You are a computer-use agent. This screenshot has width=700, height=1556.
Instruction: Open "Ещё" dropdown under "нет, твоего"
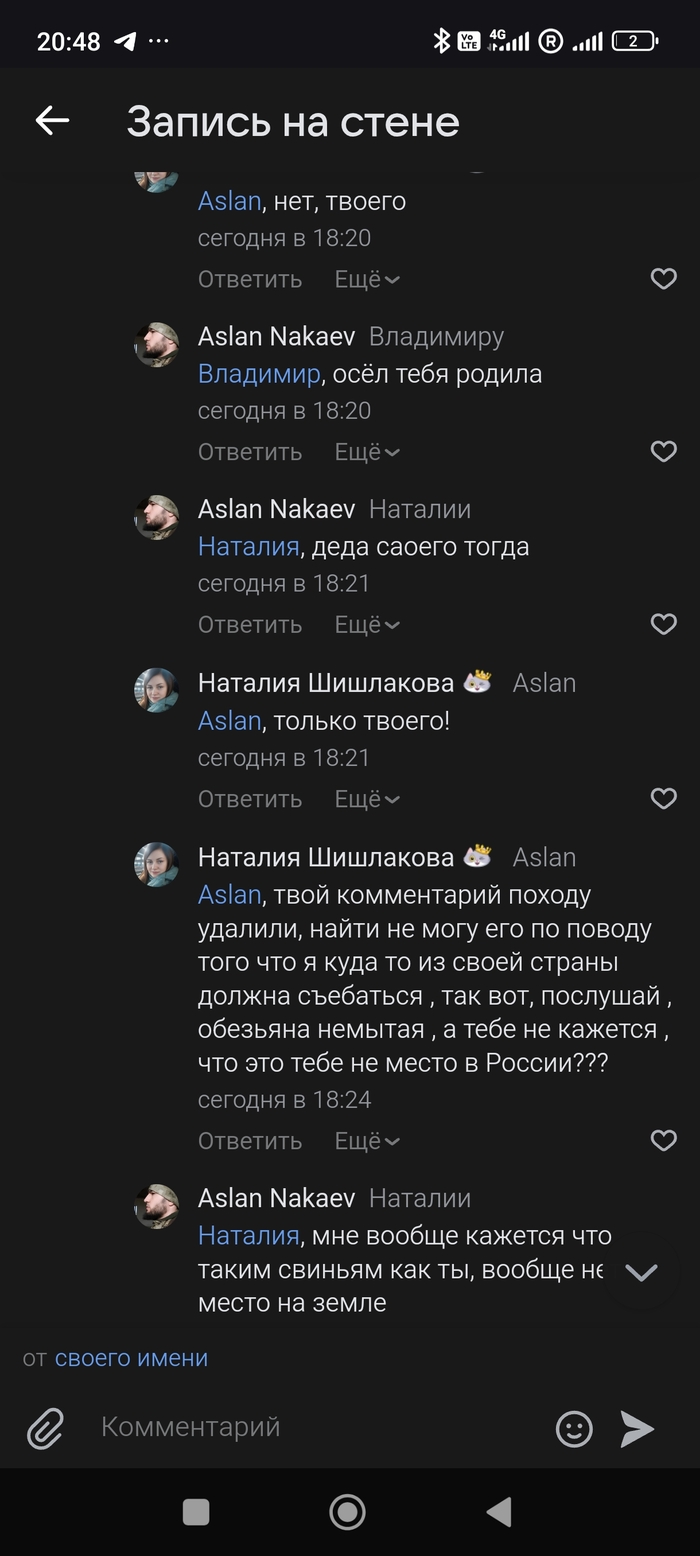coord(367,280)
